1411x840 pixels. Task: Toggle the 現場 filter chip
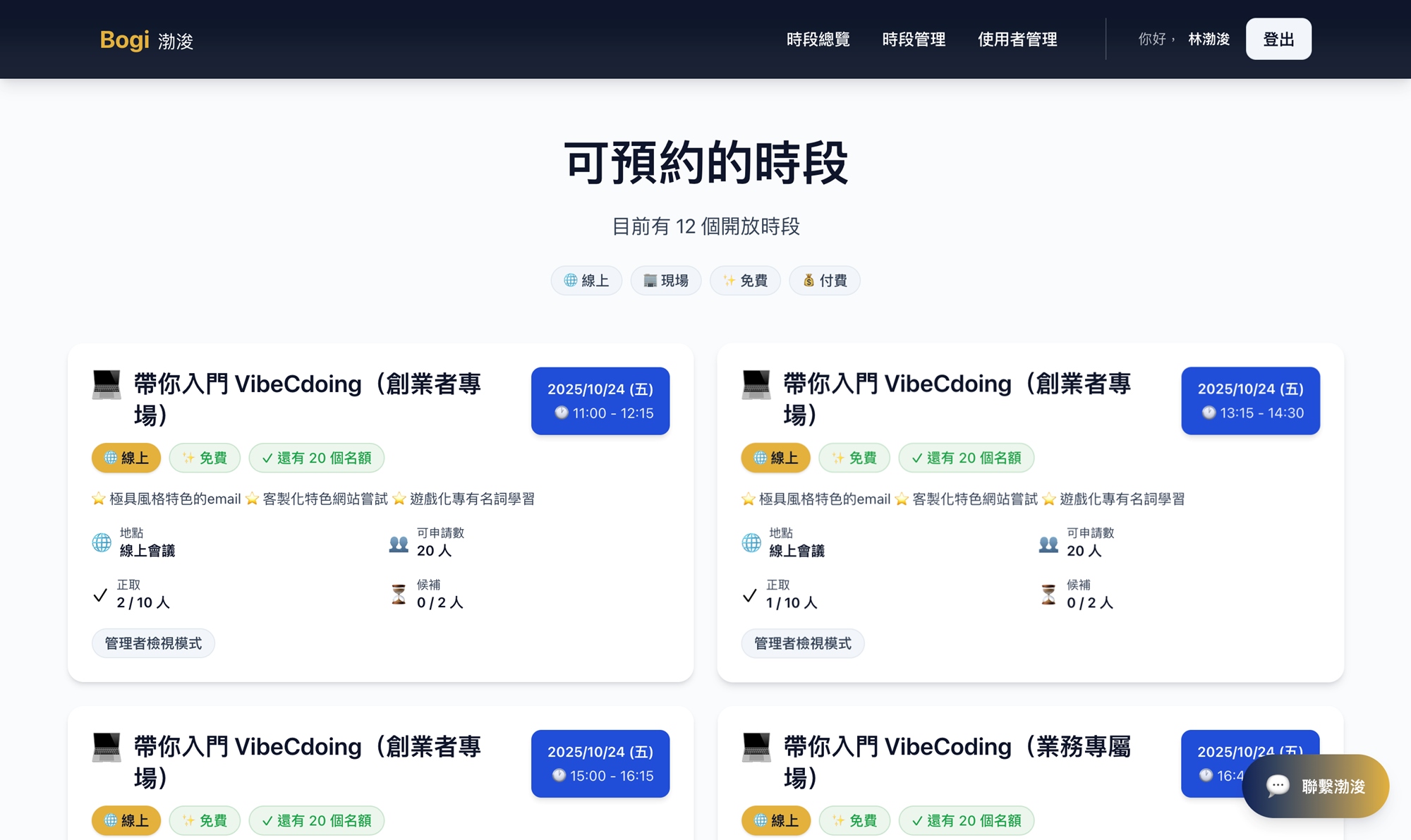[665, 281]
